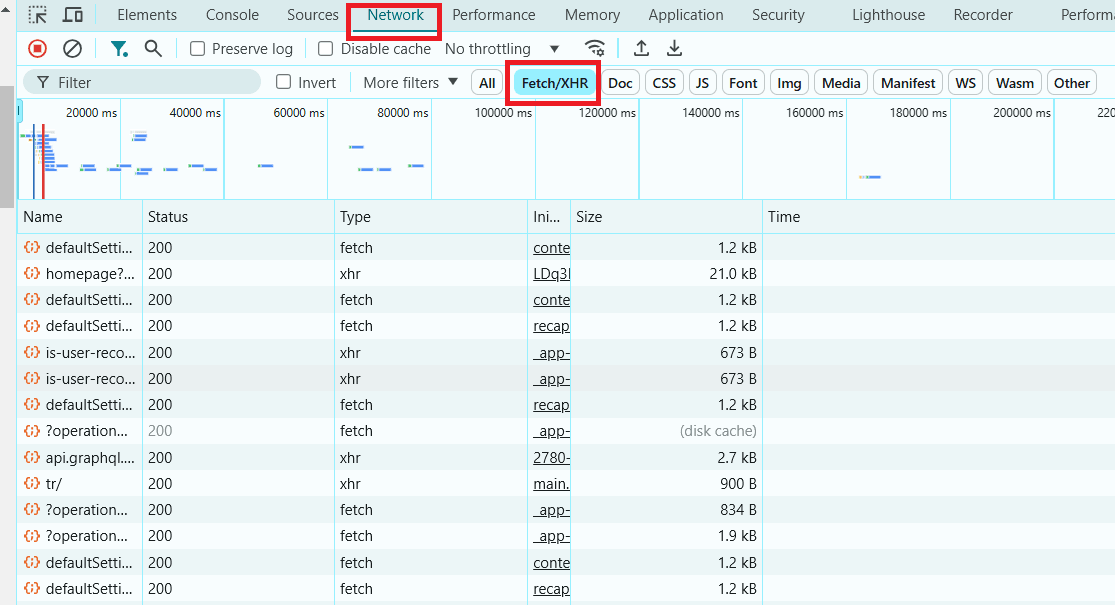Sort by the Time column header
Viewport: 1115px width, 605px height.
(x=939, y=217)
